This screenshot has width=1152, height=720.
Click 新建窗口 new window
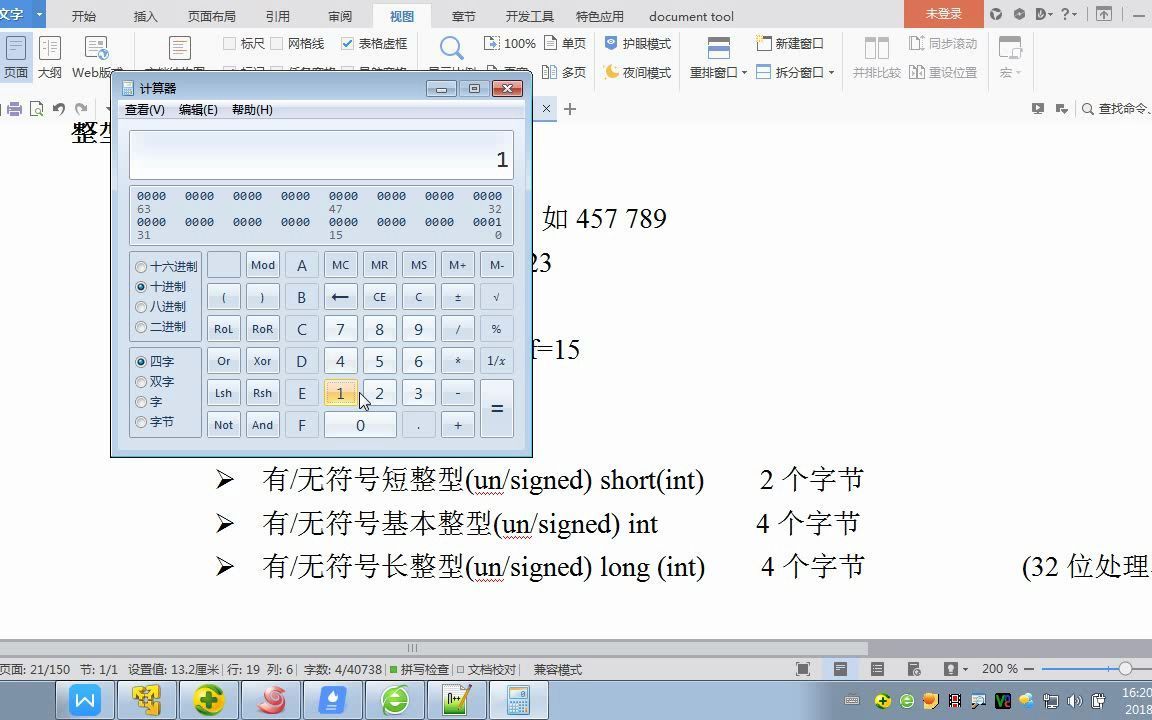coord(790,43)
